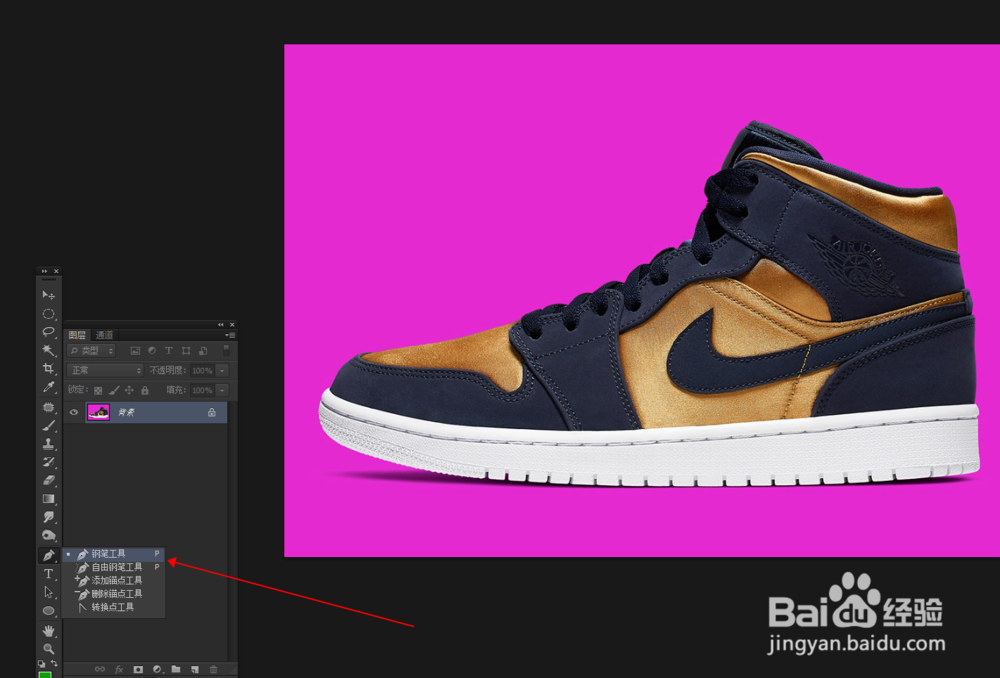
Task: Open the 不透明度 opacity slider arrow
Action: [x=222, y=371]
